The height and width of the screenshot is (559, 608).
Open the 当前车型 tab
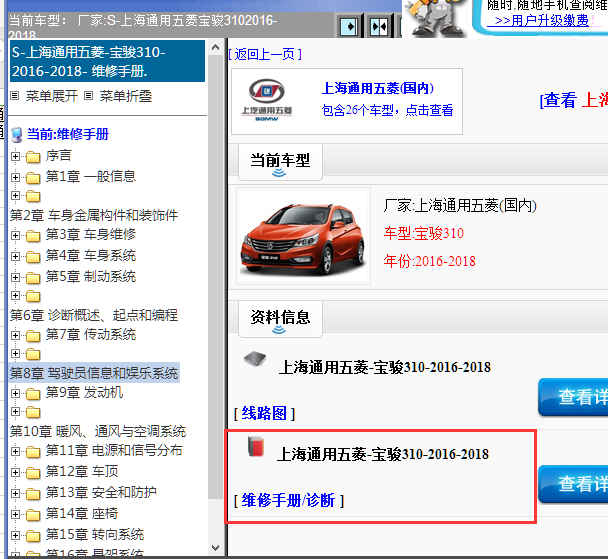pos(280,162)
